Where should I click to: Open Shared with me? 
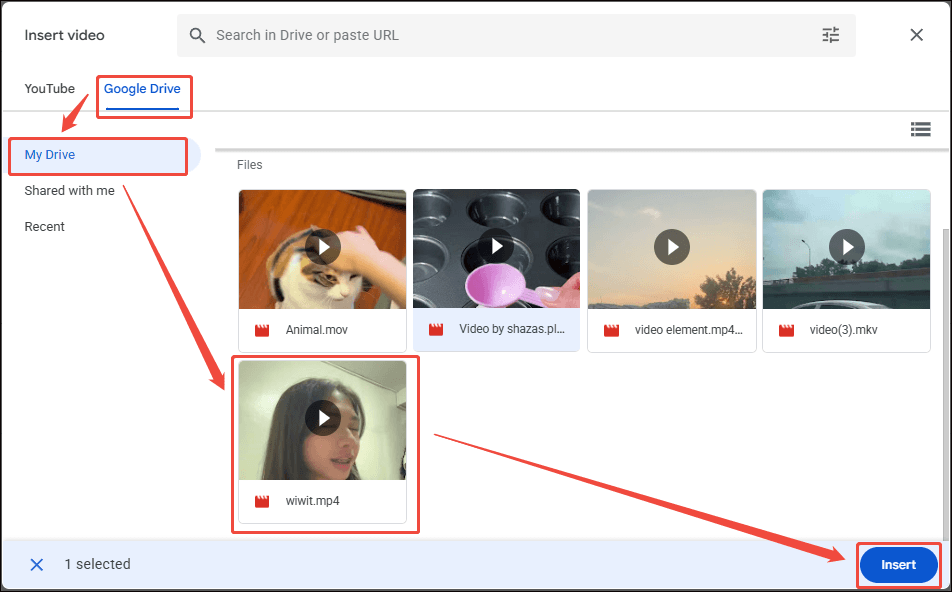point(69,191)
